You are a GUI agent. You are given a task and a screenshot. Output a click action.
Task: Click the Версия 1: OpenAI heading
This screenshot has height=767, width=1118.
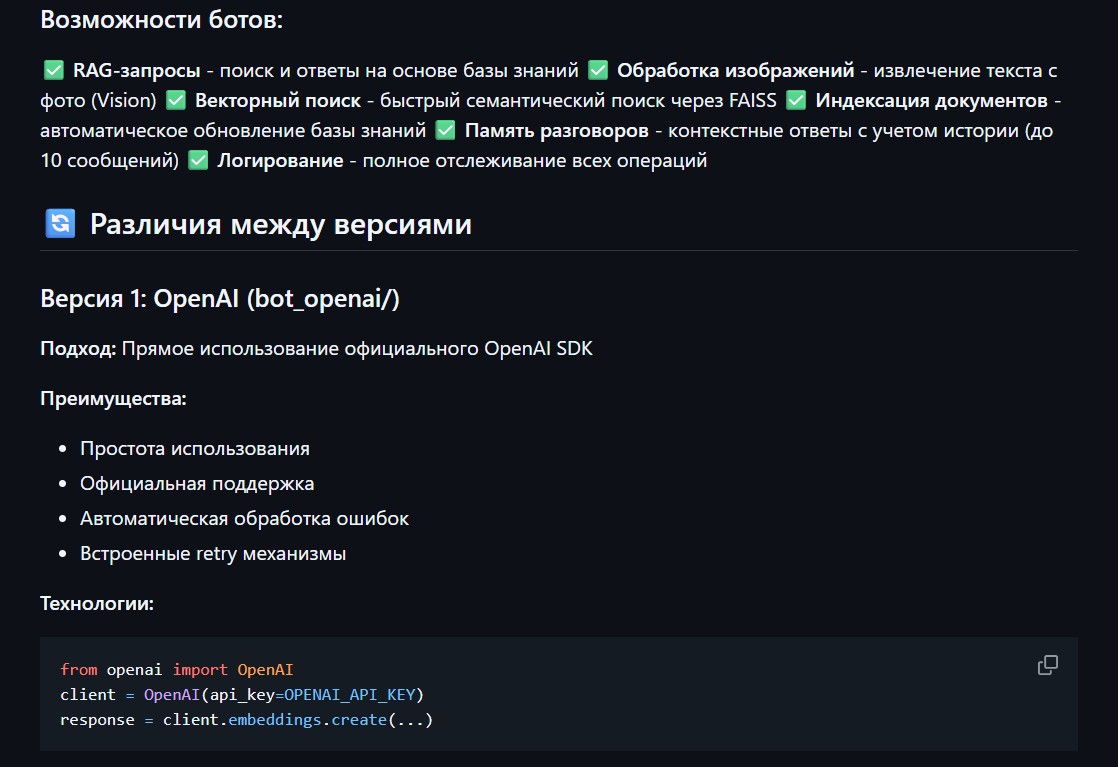tap(220, 299)
